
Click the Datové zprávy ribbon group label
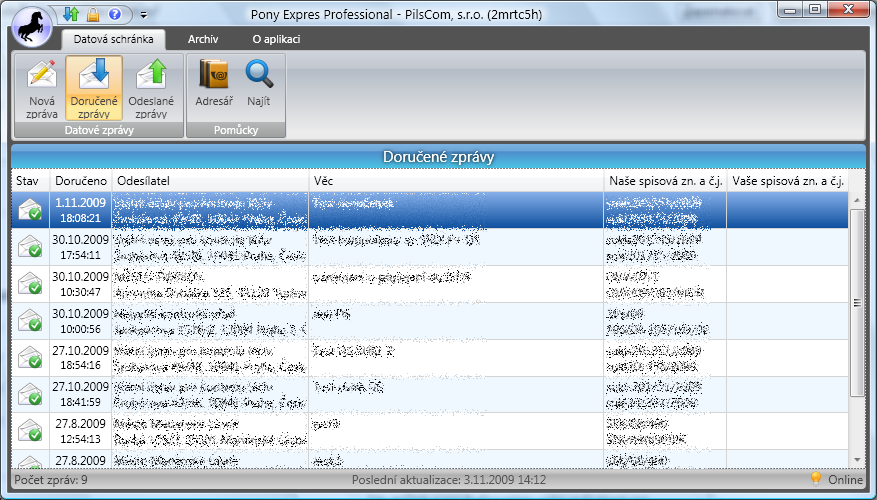(x=99, y=130)
